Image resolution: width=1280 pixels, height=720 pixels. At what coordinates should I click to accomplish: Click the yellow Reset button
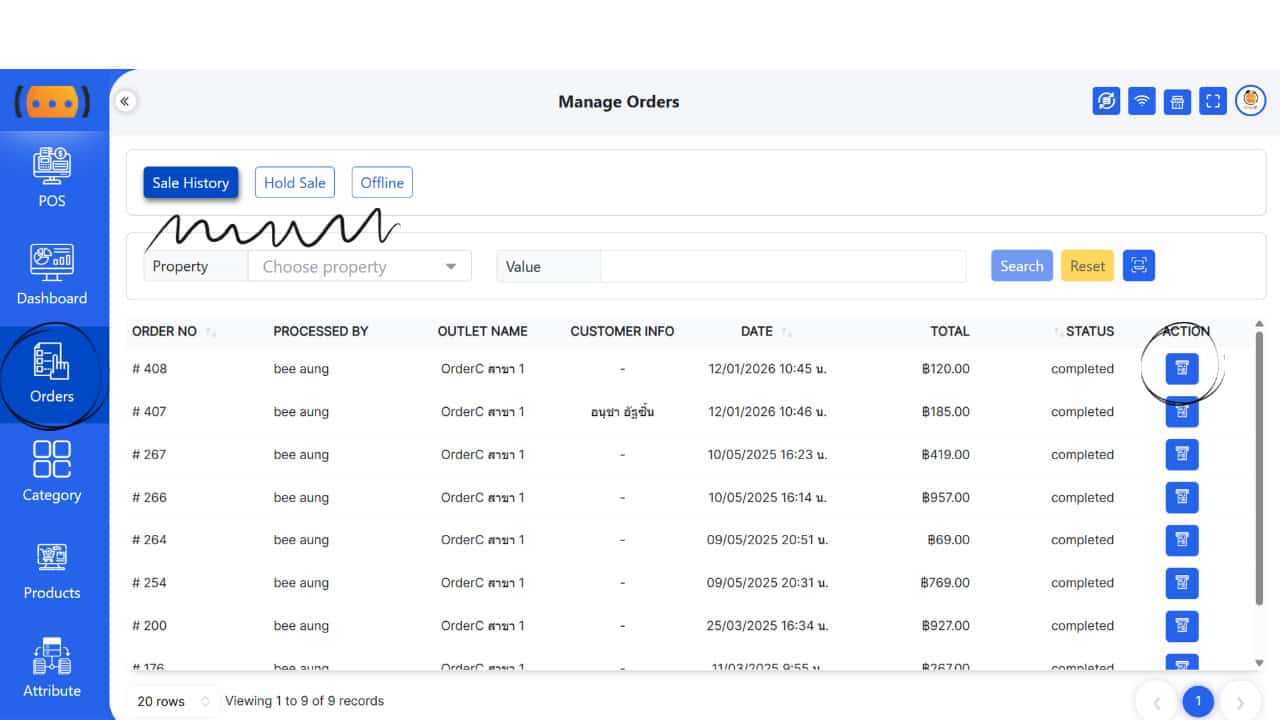coord(1087,266)
